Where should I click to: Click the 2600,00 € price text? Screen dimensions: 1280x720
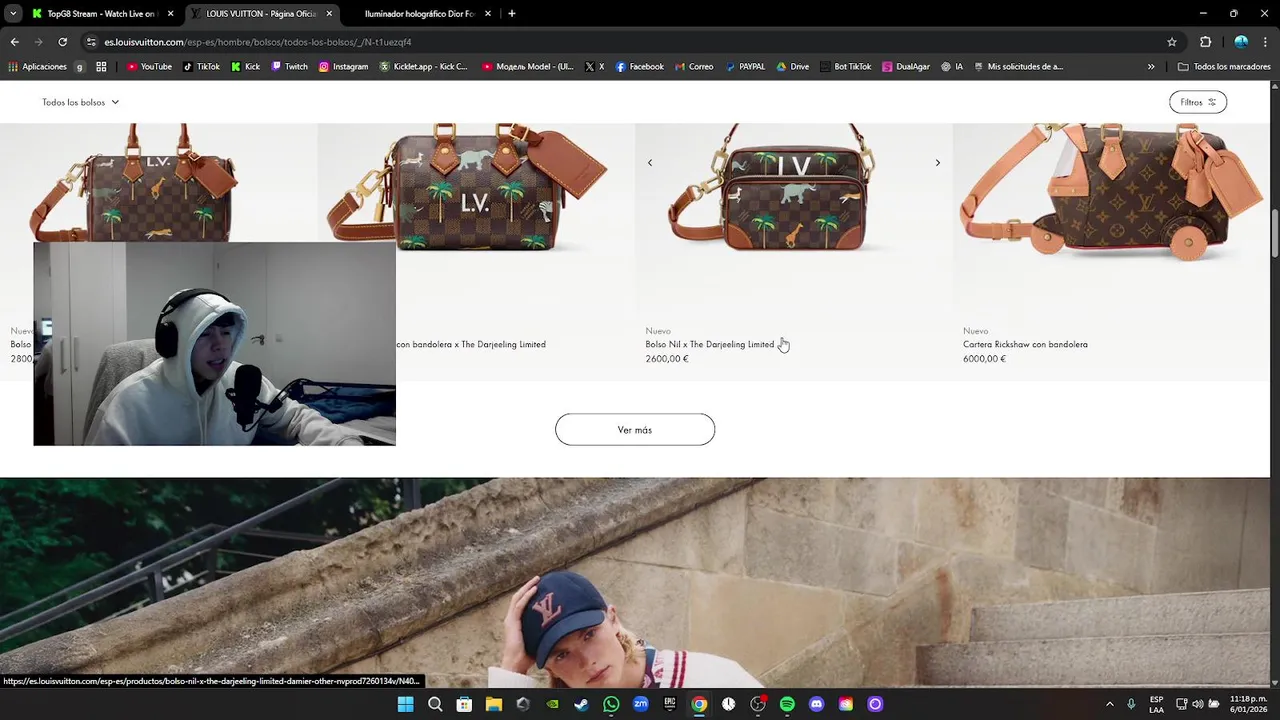point(667,359)
